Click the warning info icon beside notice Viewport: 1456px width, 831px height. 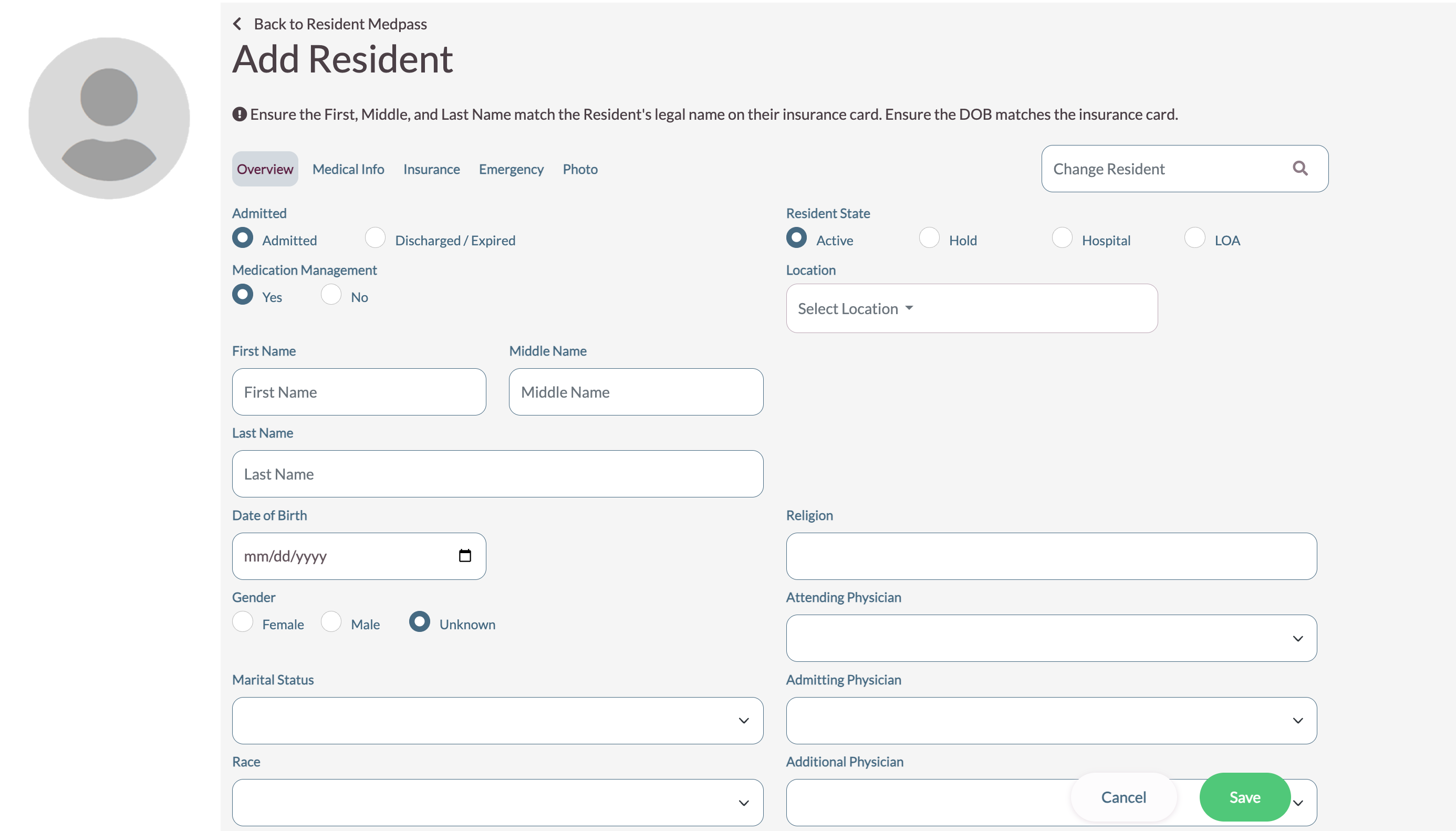(239, 115)
